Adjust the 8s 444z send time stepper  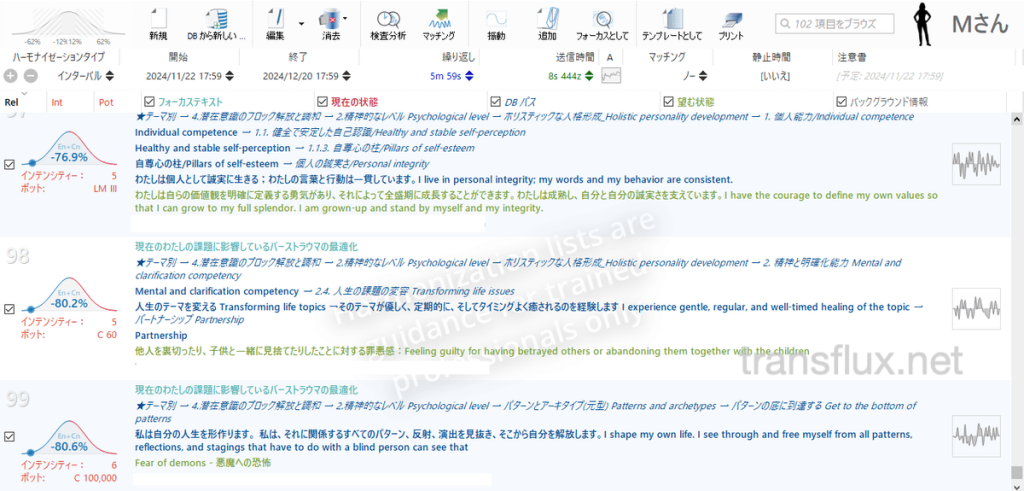tap(589, 76)
